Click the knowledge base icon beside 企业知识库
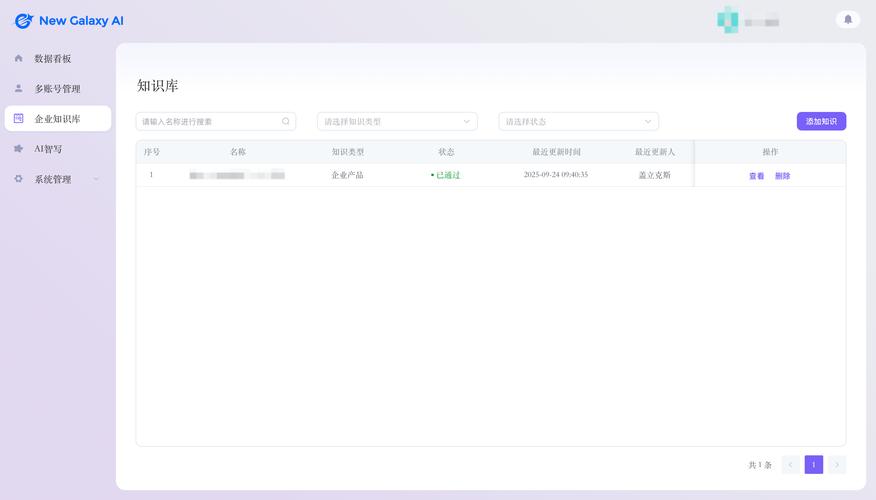This screenshot has height=500, width=876. pos(18,118)
